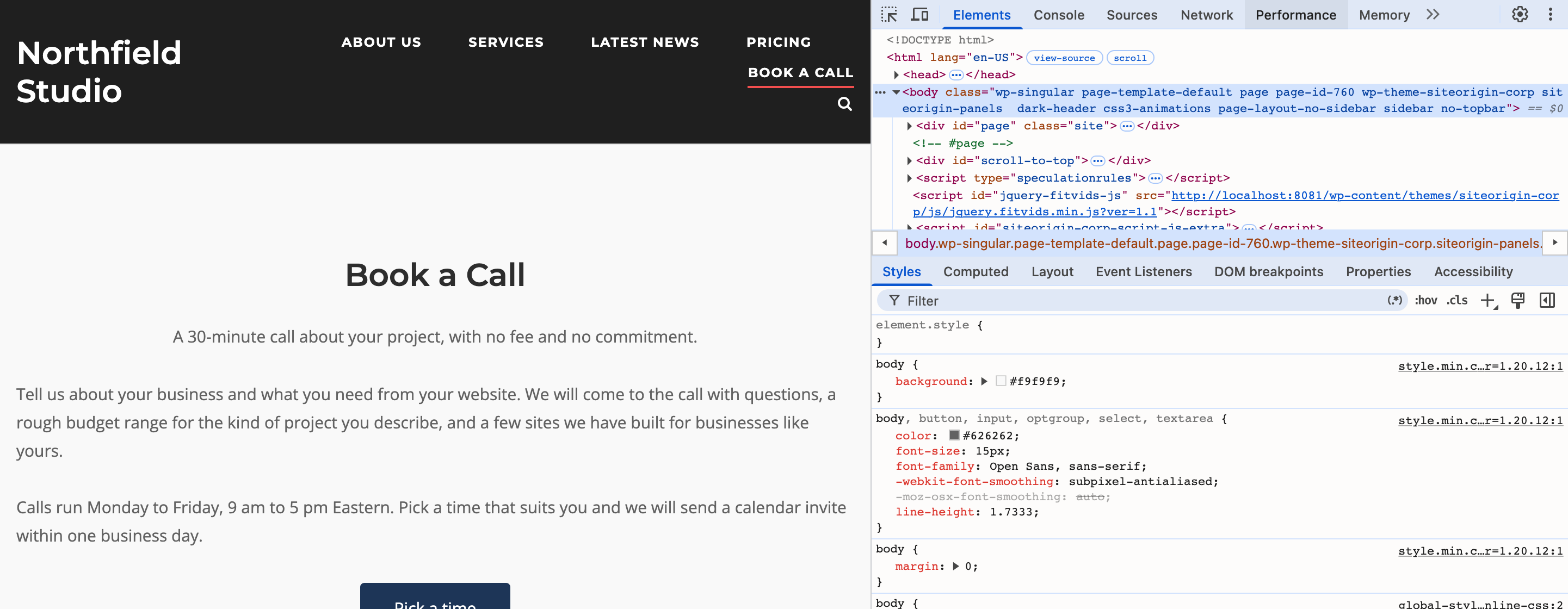Screen dimensions: 1568x609
Task: Show more DevTools tabs chevron
Action: [1433, 15]
